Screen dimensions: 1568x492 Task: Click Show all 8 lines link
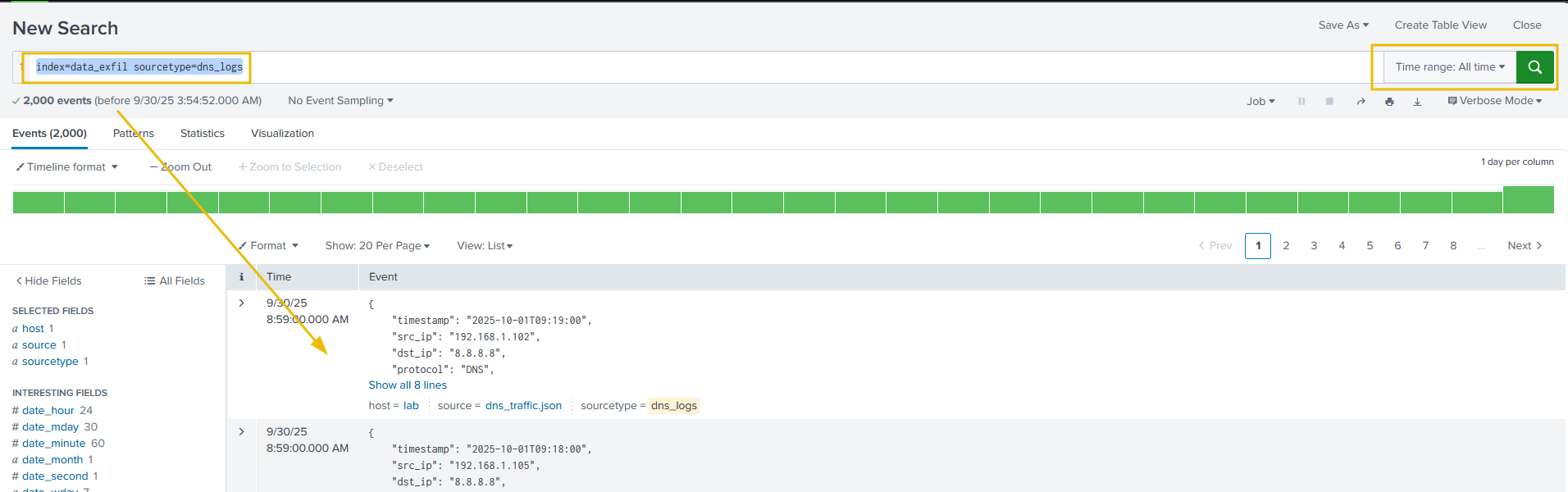point(408,385)
